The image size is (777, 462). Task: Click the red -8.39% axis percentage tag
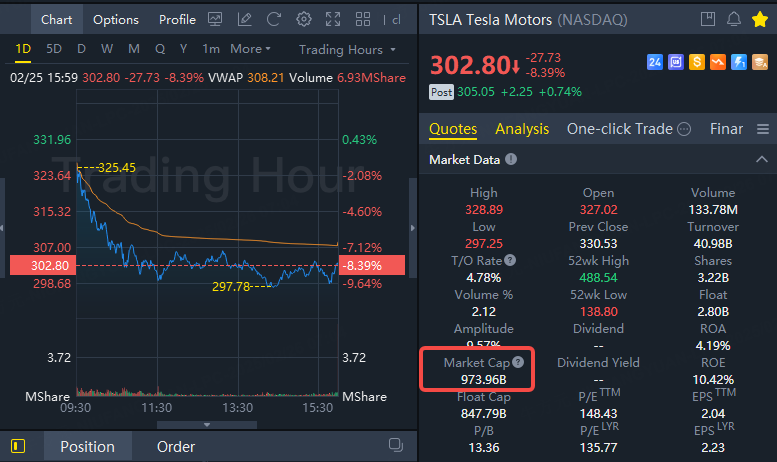coord(372,265)
